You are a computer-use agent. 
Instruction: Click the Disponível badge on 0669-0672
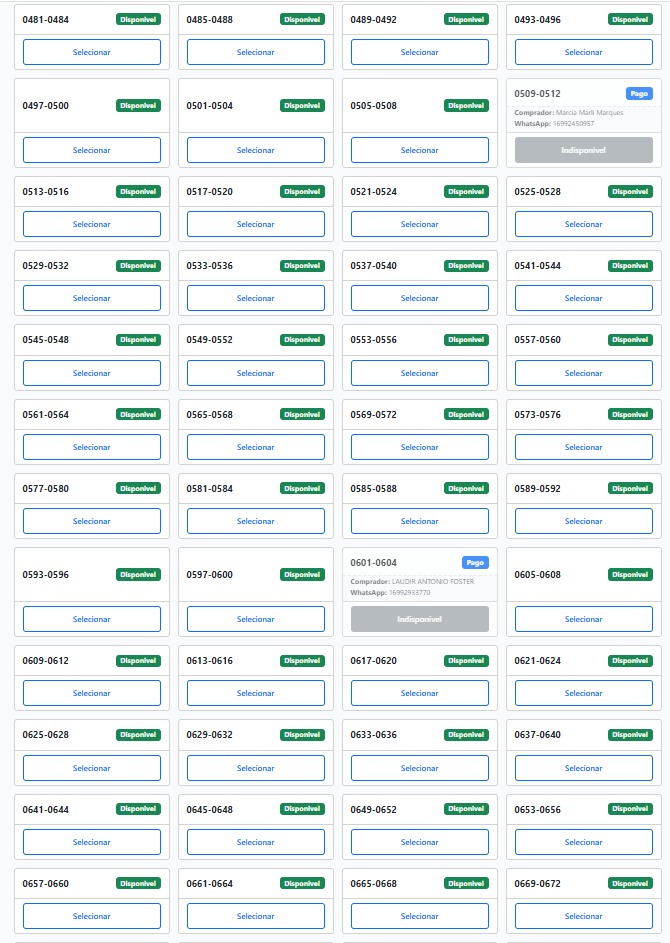pos(630,884)
